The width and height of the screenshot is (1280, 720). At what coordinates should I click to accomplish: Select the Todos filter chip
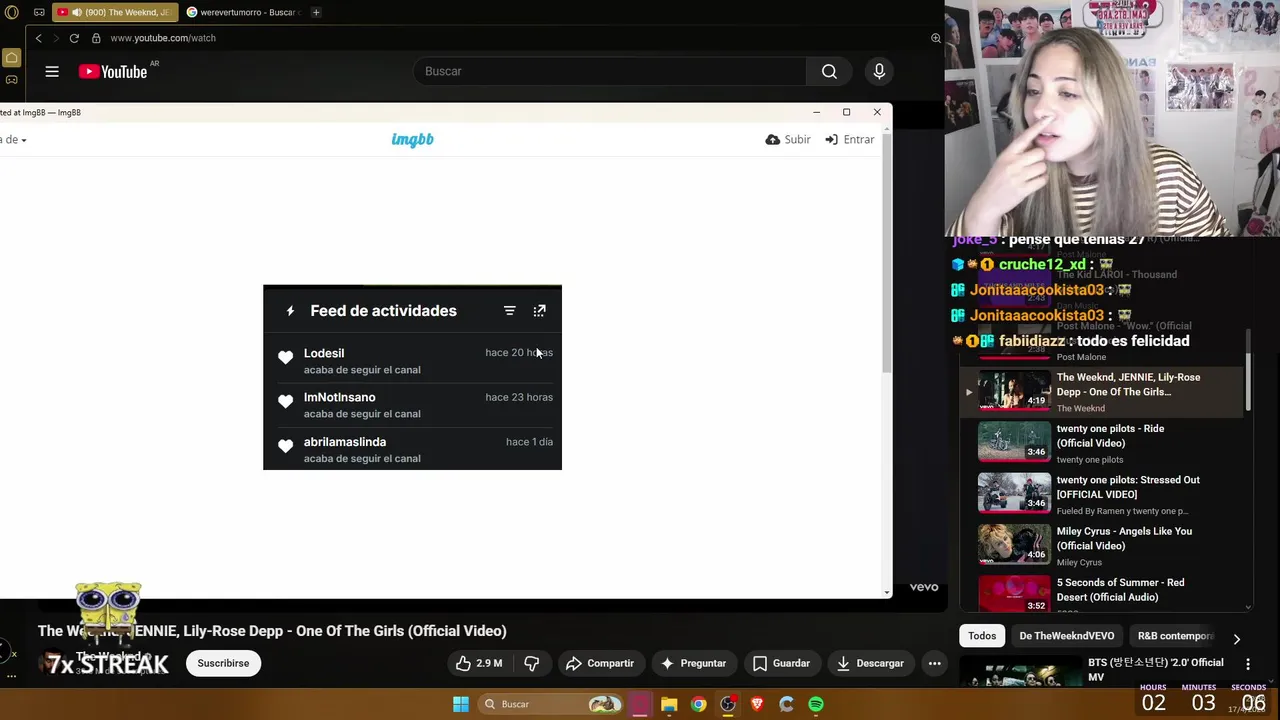point(982,636)
